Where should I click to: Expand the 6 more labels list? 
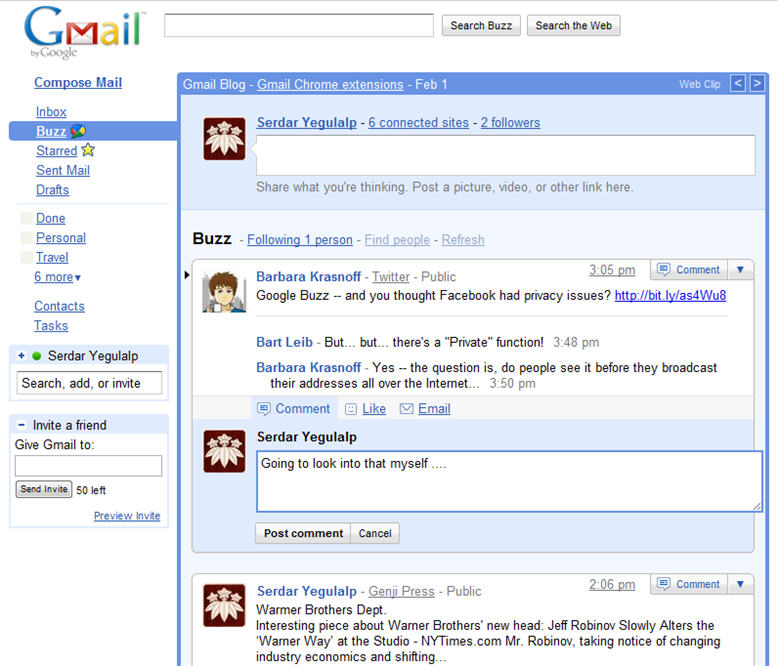click(57, 277)
